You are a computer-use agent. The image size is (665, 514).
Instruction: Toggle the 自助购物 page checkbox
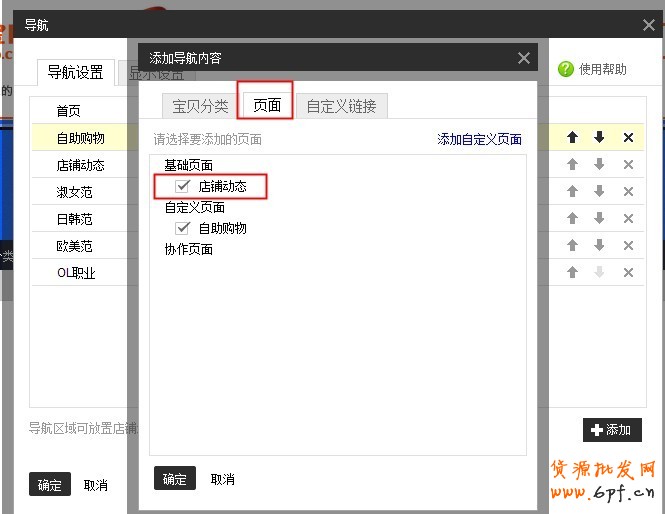(183, 228)
